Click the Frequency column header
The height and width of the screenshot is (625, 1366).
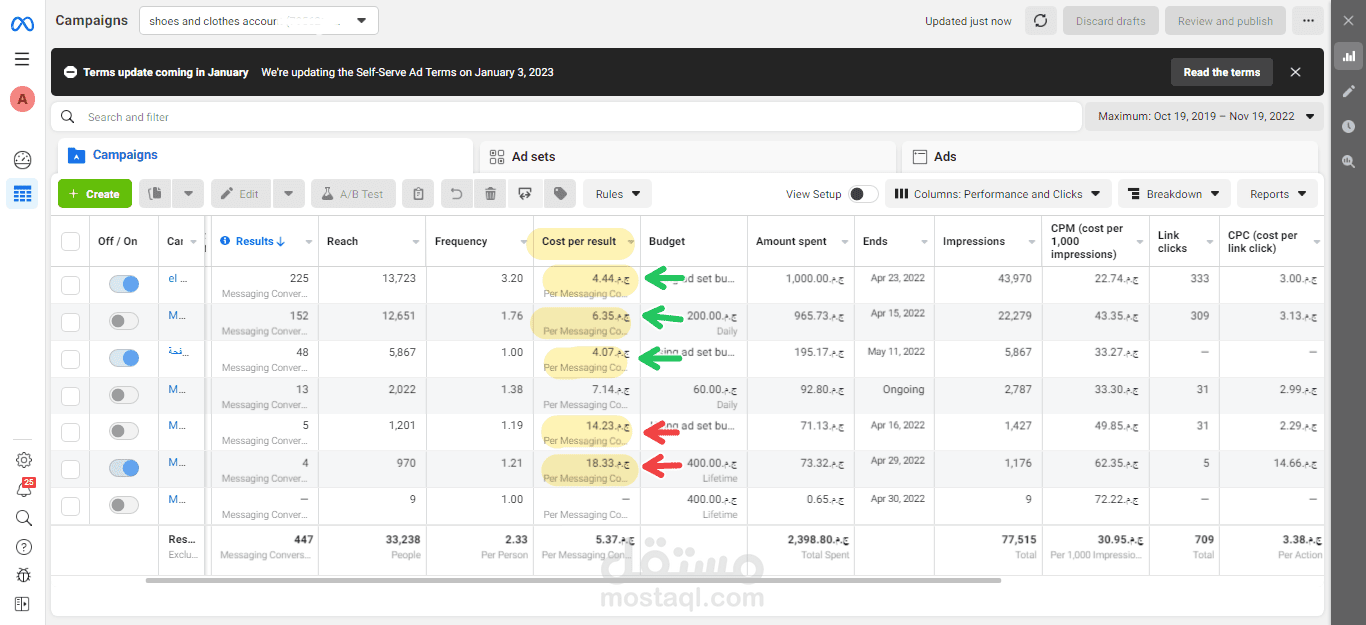click(x=461, y=241)
